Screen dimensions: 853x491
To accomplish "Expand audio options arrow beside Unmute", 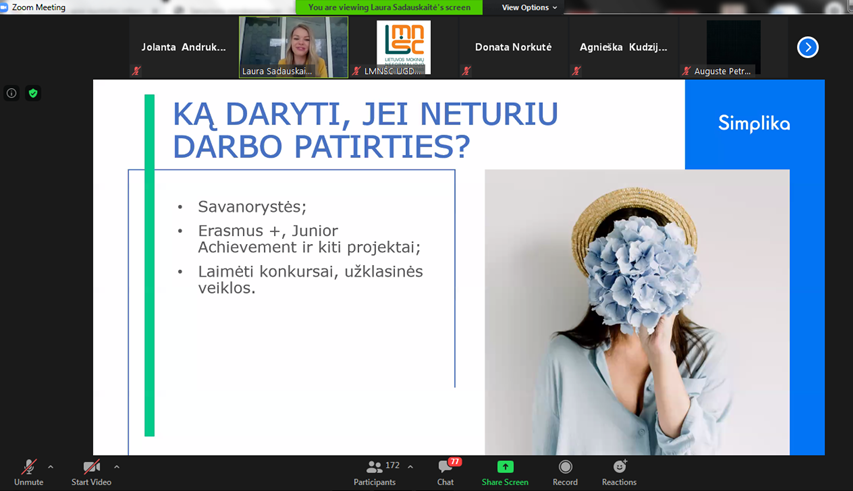I will (x=51, y=467).
